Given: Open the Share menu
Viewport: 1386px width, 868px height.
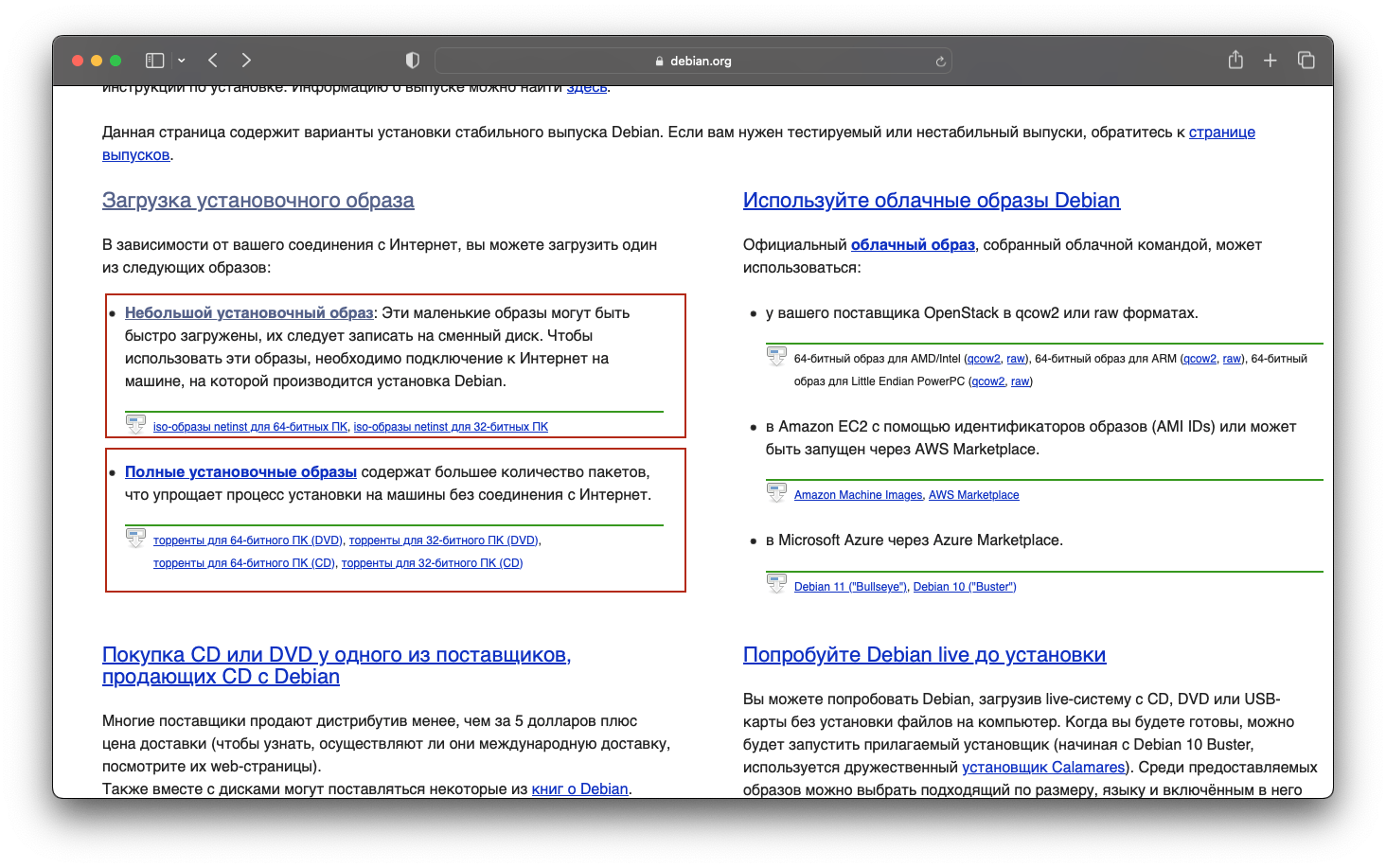Looking at the screenshot, I should [x=1235, y=61].
